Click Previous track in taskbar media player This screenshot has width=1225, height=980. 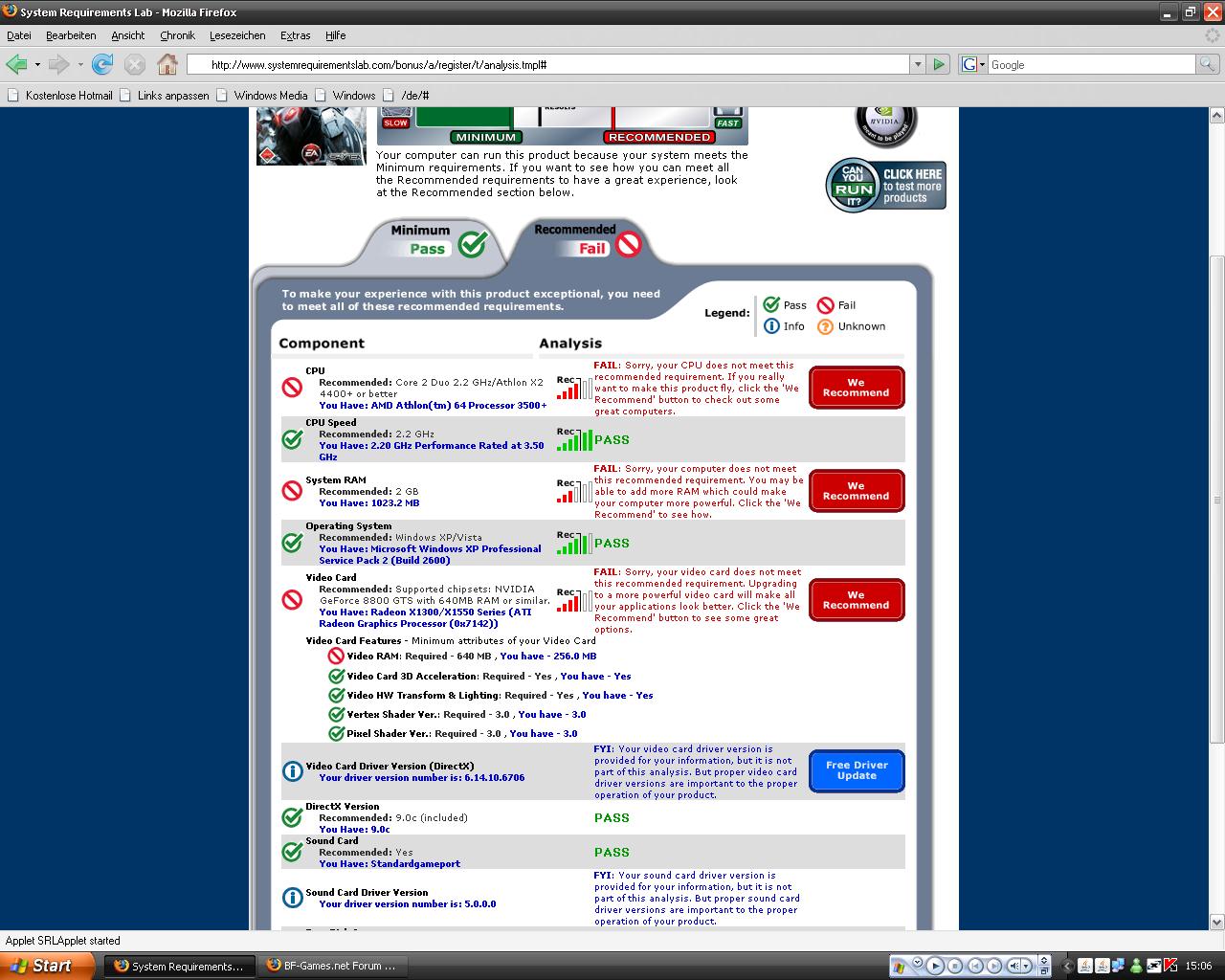[x=975, y=966]
